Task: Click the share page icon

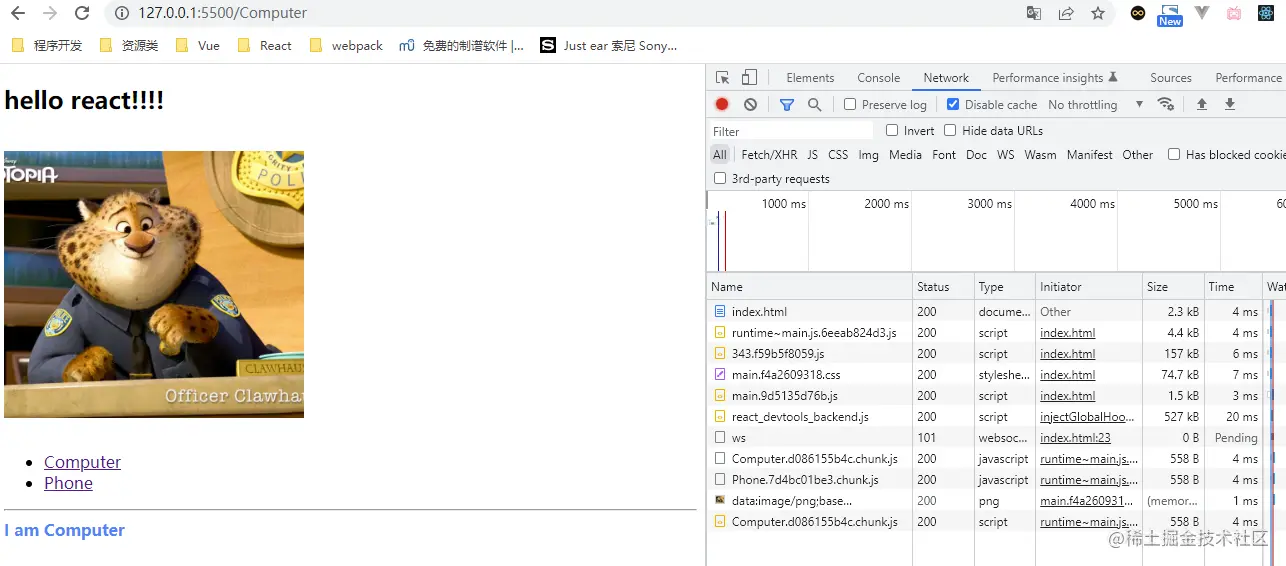Action: (1066, 13)
